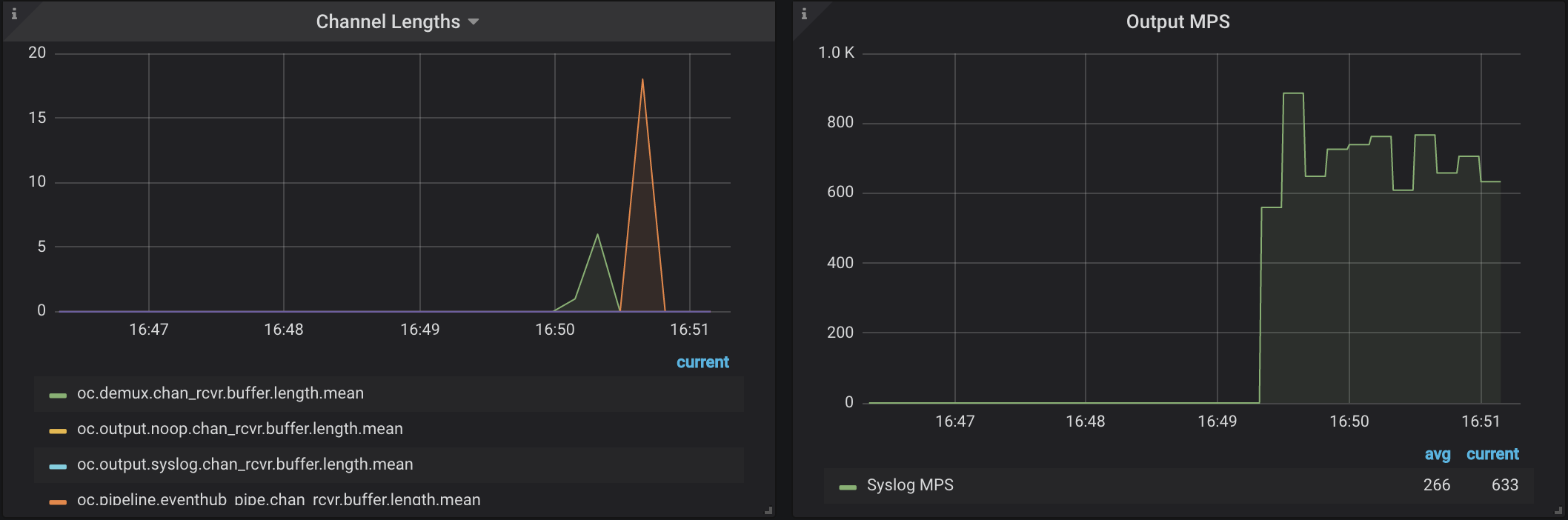The height and width of the screenshot is (520, 1568).
Task: Click the yellow color marker beside oc.output.noop series
Action: click(x=58, y=430)
